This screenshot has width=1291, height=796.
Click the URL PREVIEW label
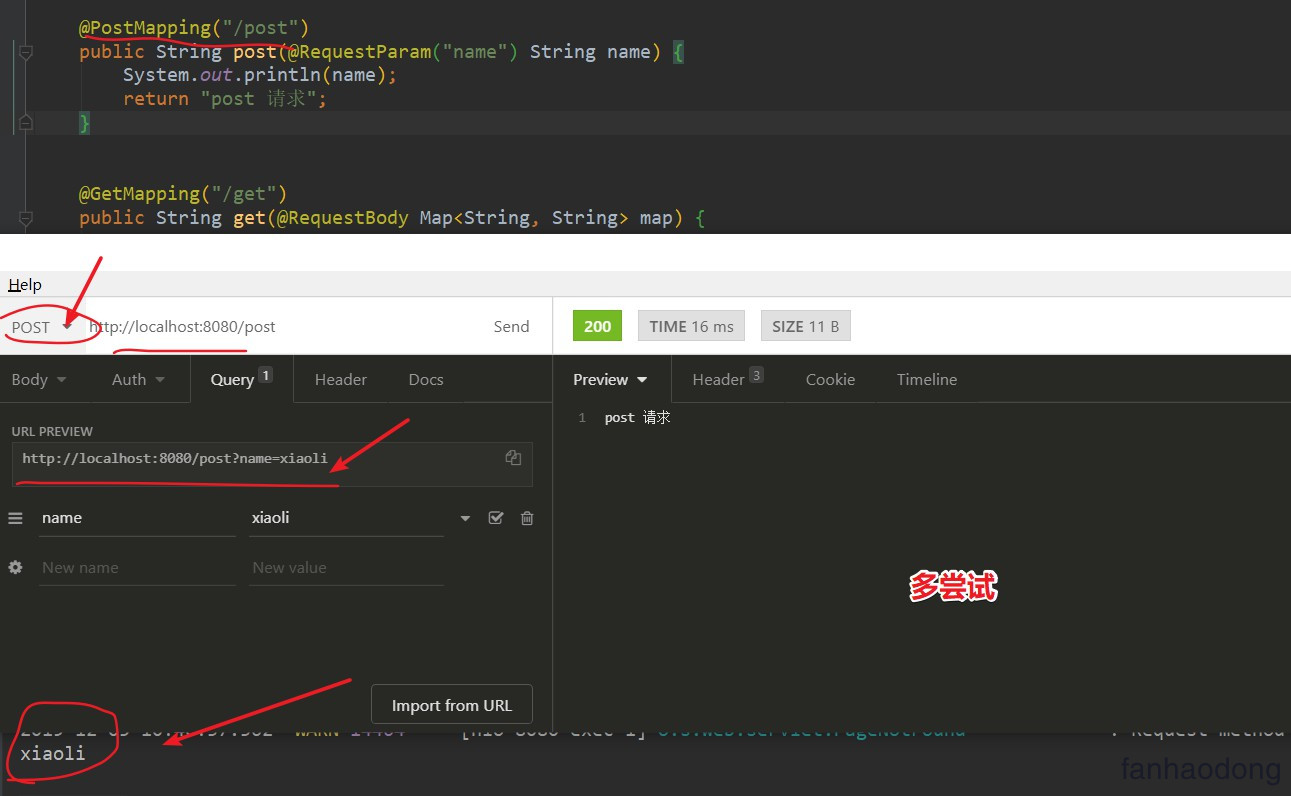click(52, 432)
